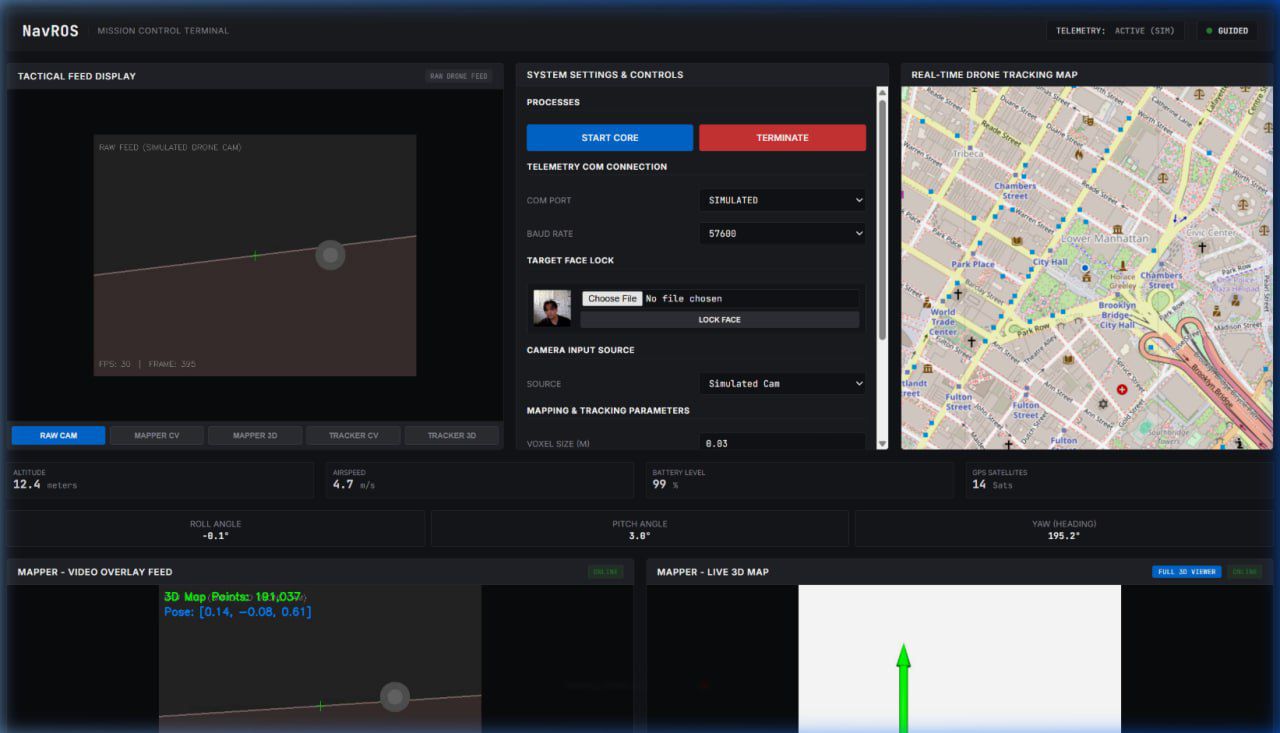Select the TRACKER CV tab
The height and width of the screenshot is (733, 1280).
[353, 435]
